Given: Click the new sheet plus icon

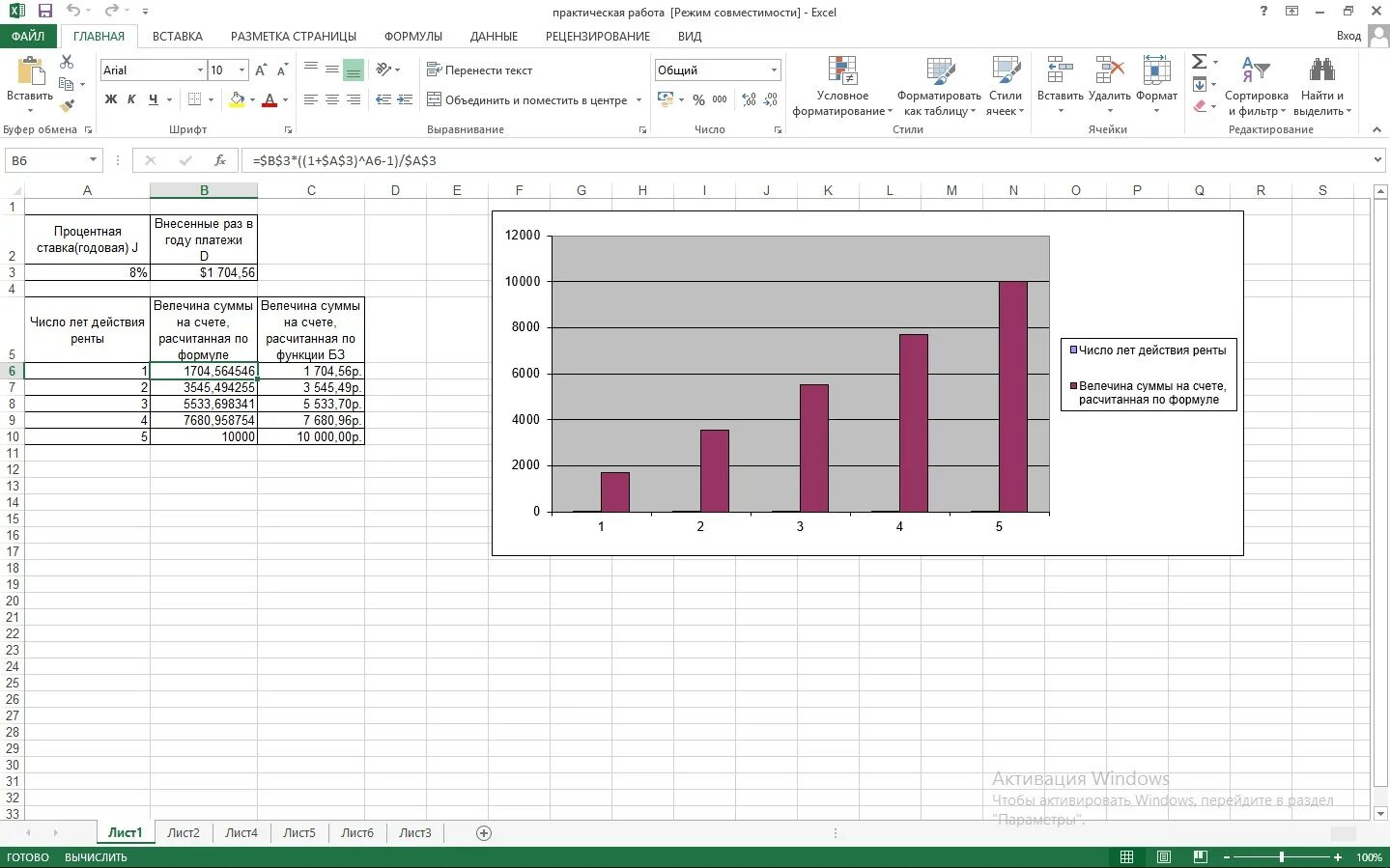Looking at the screenshot, I should (484, 832).
